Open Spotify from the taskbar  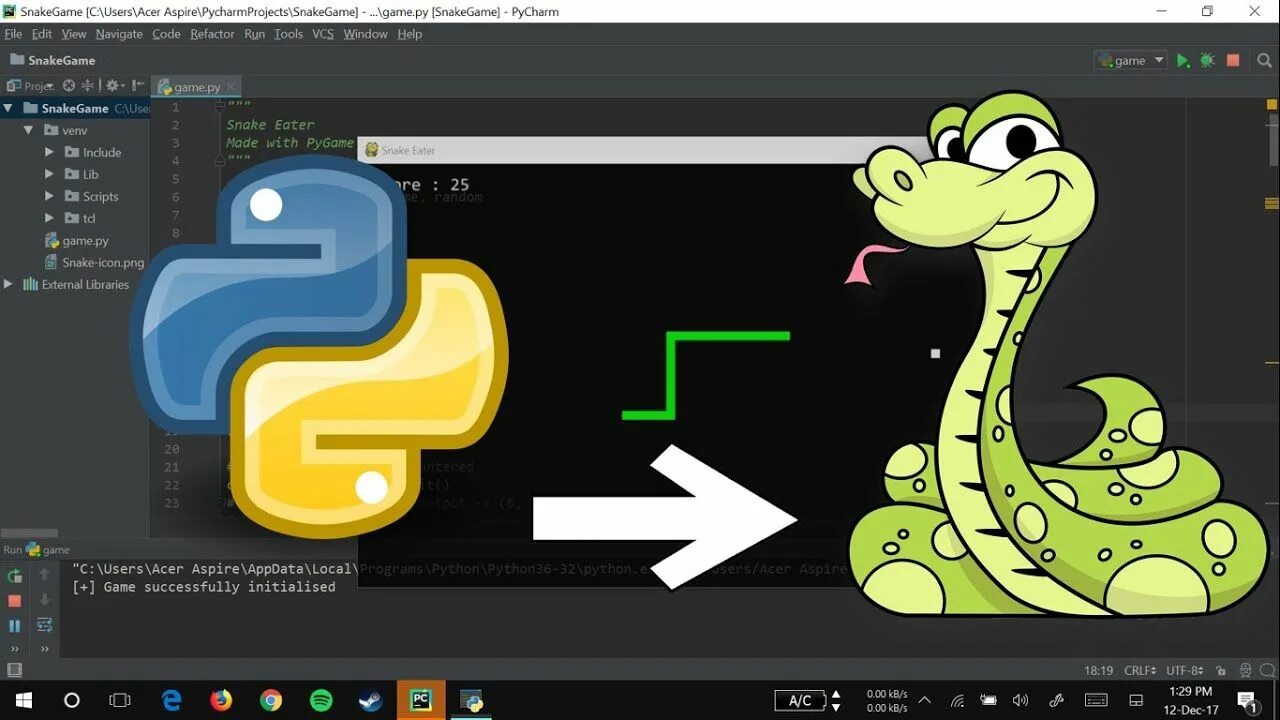tap(321, 700)
